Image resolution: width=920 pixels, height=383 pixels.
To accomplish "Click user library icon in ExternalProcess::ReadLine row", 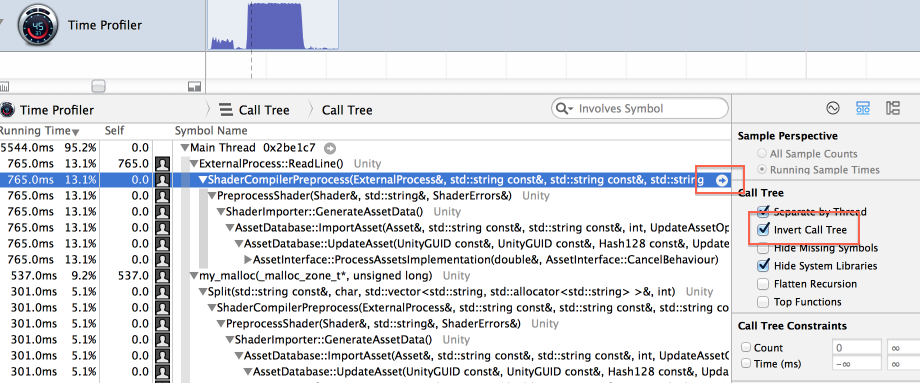I will point(162,164).
